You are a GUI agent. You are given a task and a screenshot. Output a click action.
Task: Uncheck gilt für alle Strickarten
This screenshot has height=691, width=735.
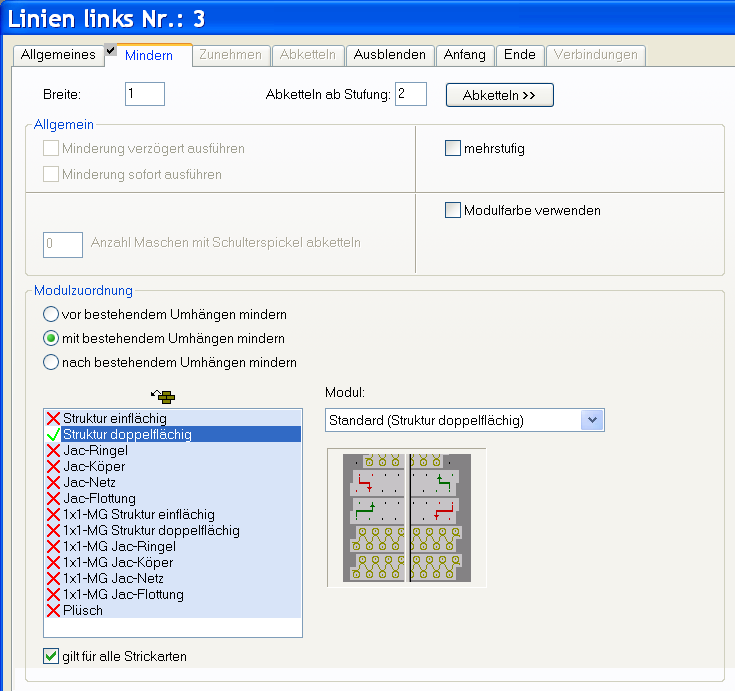coord(51,656)
